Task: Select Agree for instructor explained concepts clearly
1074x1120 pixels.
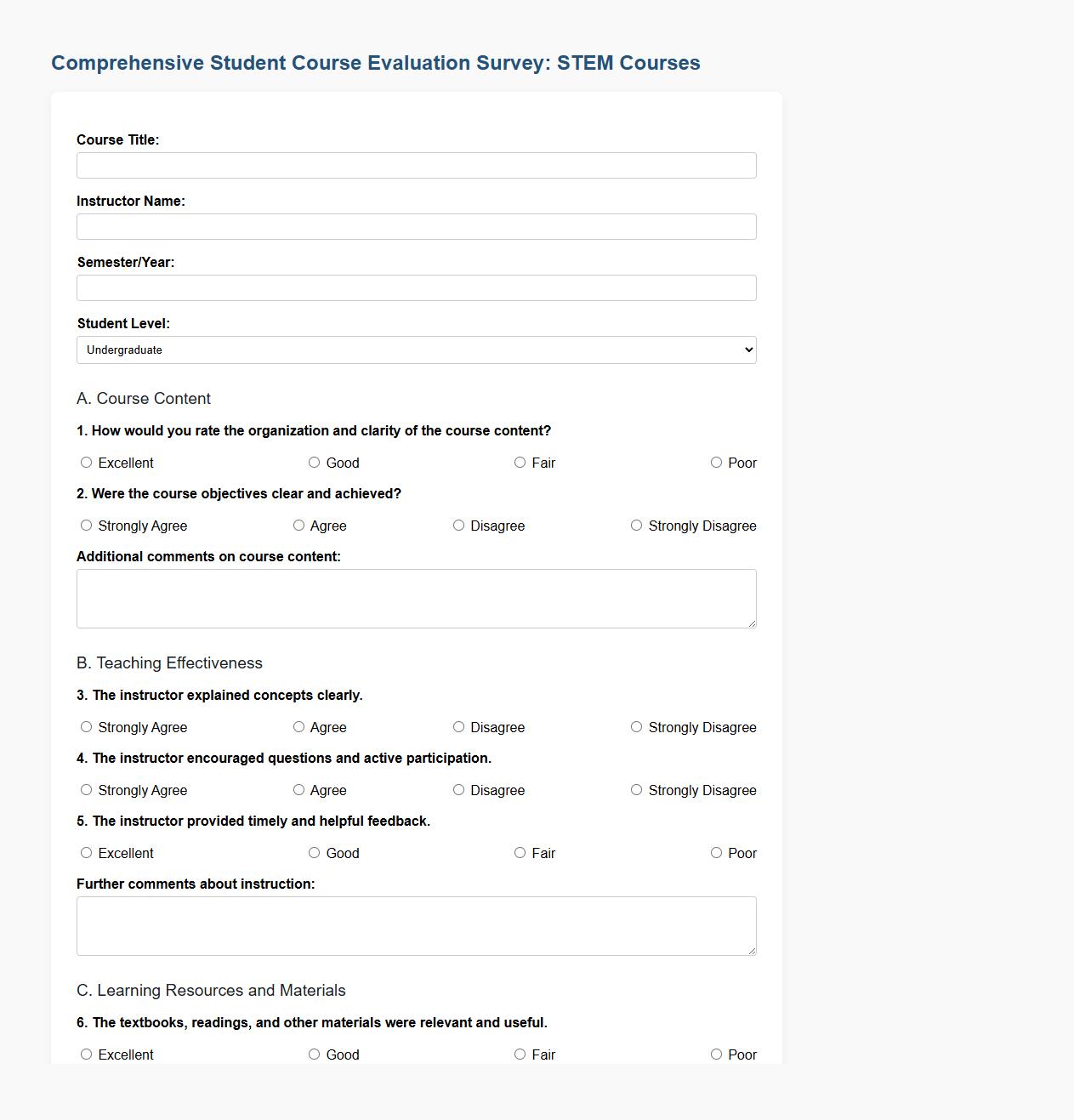Action: pyautogui.click(x=298, y=726)
